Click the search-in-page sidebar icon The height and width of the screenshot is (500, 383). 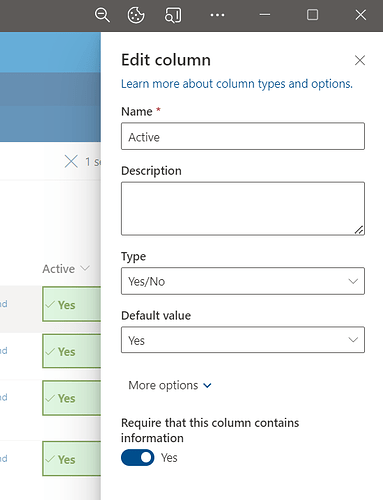click(x=173, y=15)
